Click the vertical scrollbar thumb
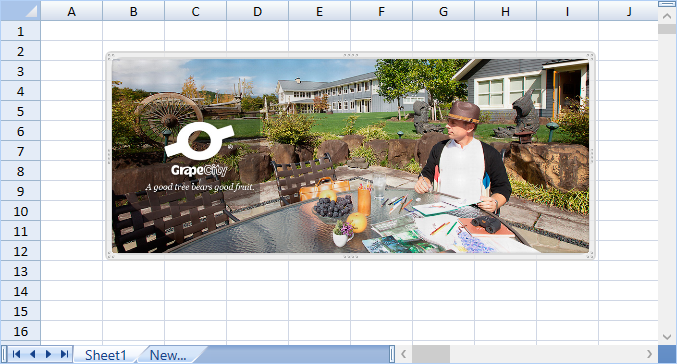 (x=667, y=29)
